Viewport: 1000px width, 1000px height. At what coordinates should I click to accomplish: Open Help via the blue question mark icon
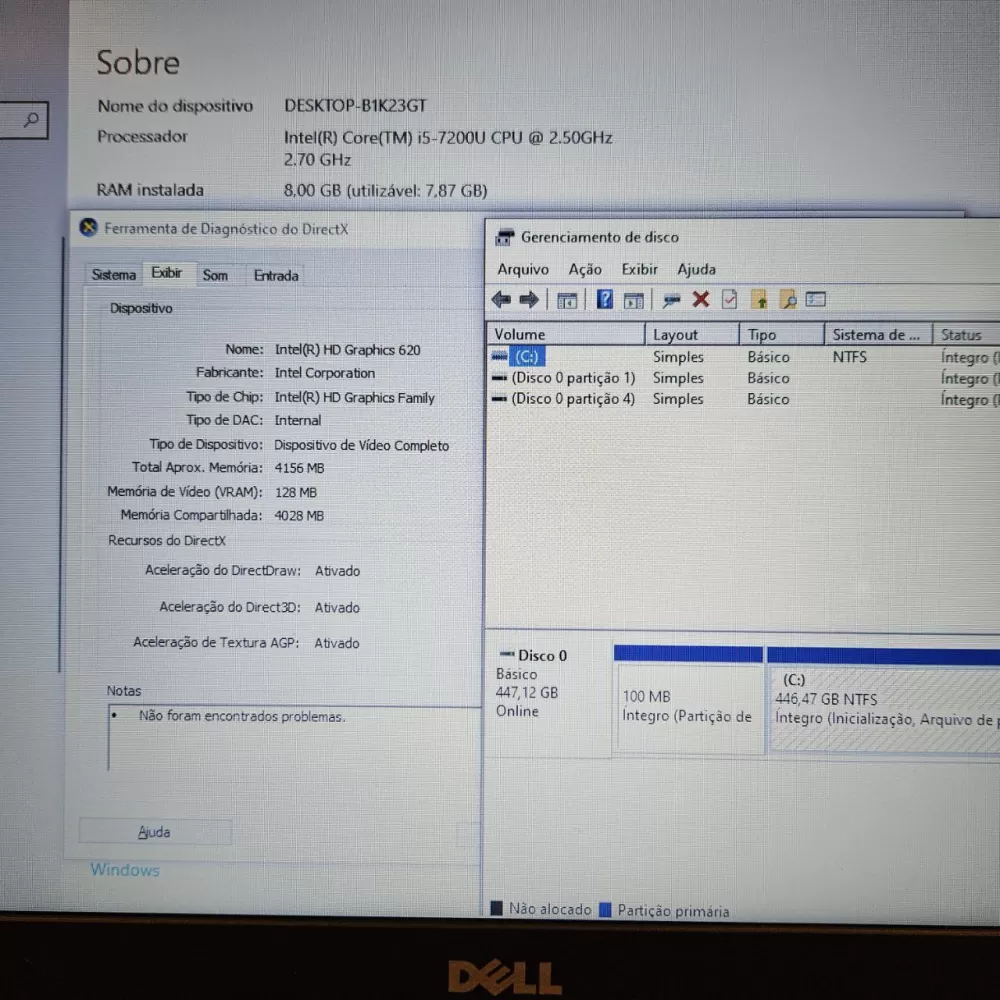[605, 299]
